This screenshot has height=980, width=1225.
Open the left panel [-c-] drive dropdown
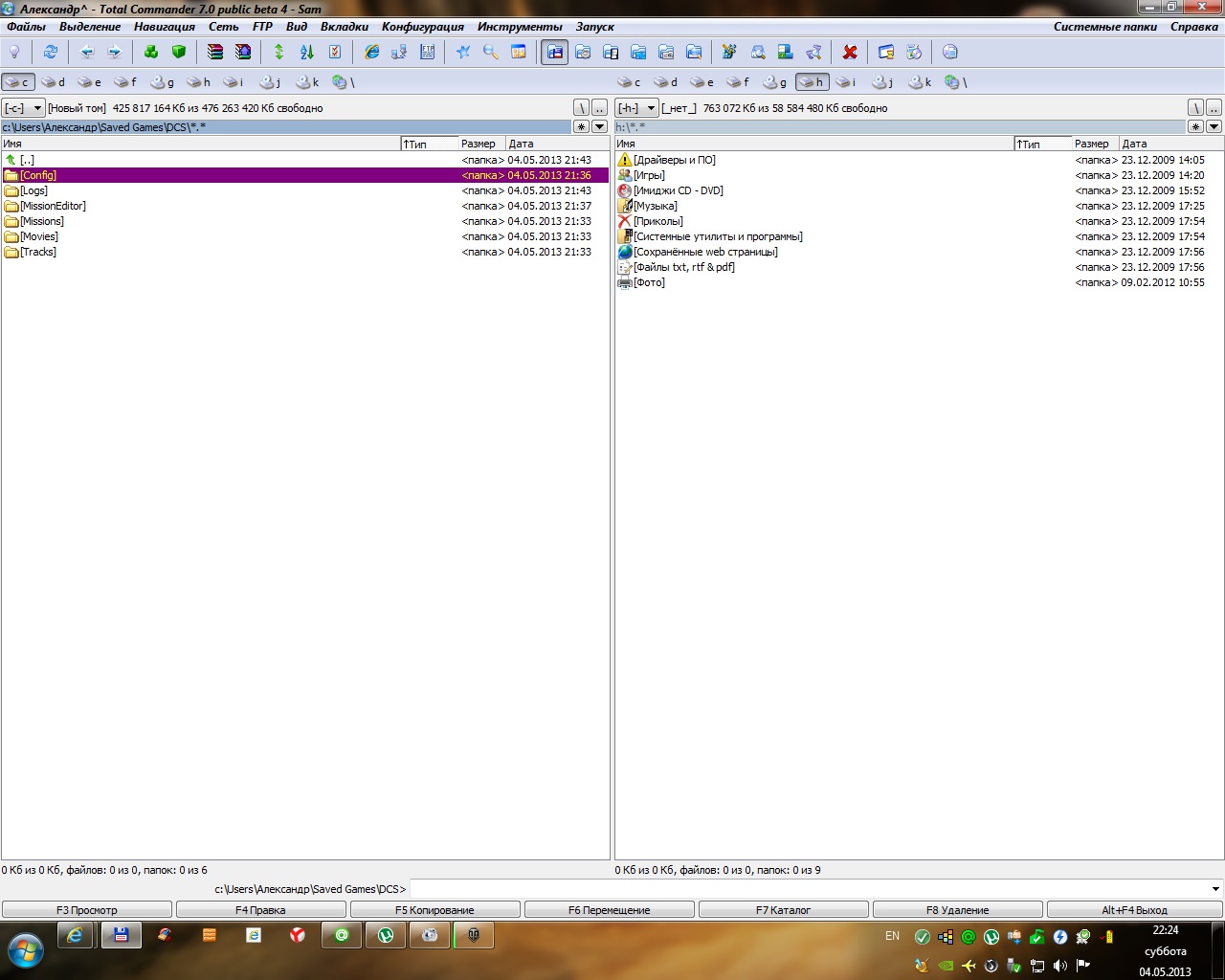pos(23,108)
